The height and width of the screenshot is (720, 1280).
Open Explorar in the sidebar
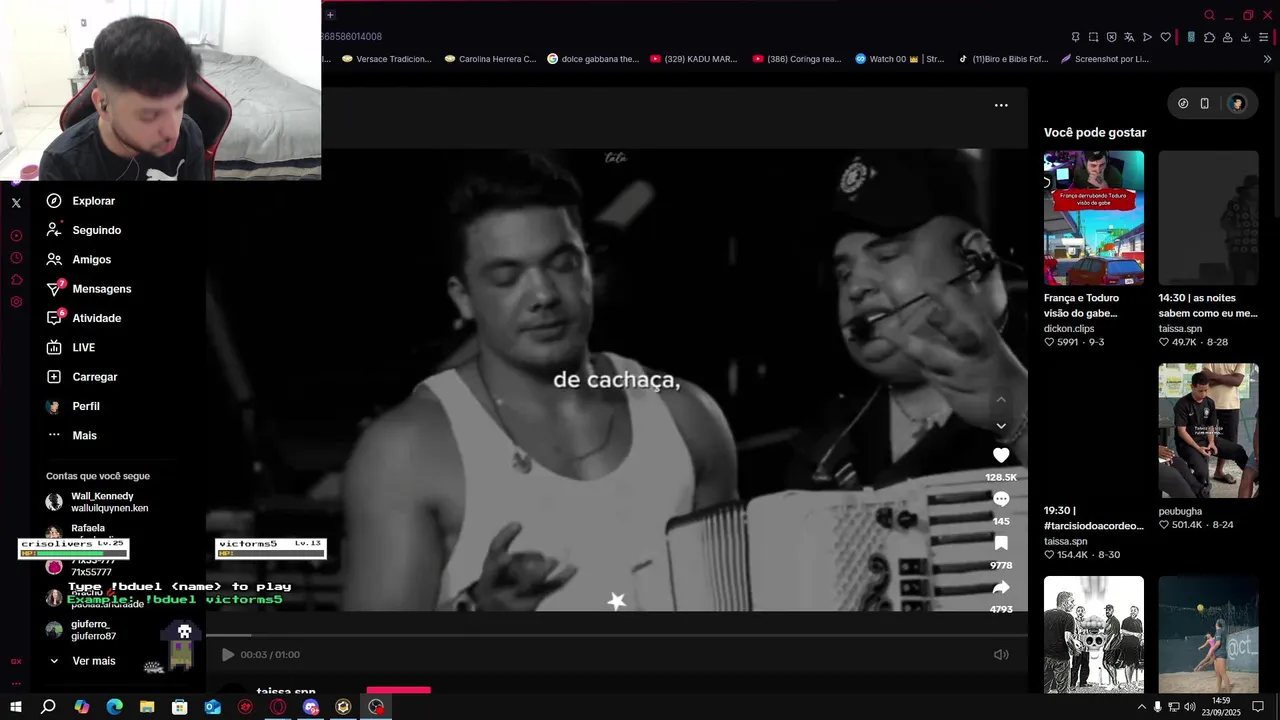click(81, 201)
